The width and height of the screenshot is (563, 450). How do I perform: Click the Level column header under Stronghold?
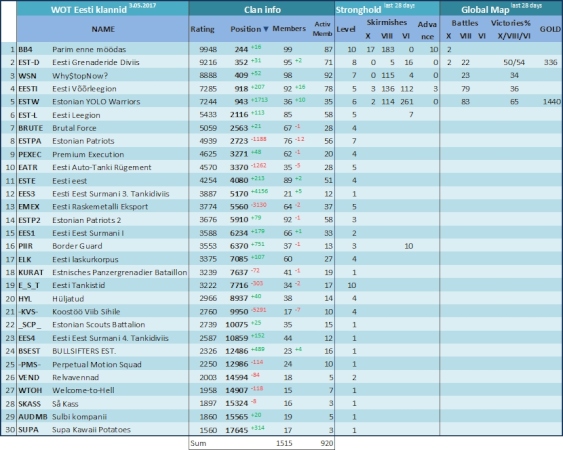(346, 29)
